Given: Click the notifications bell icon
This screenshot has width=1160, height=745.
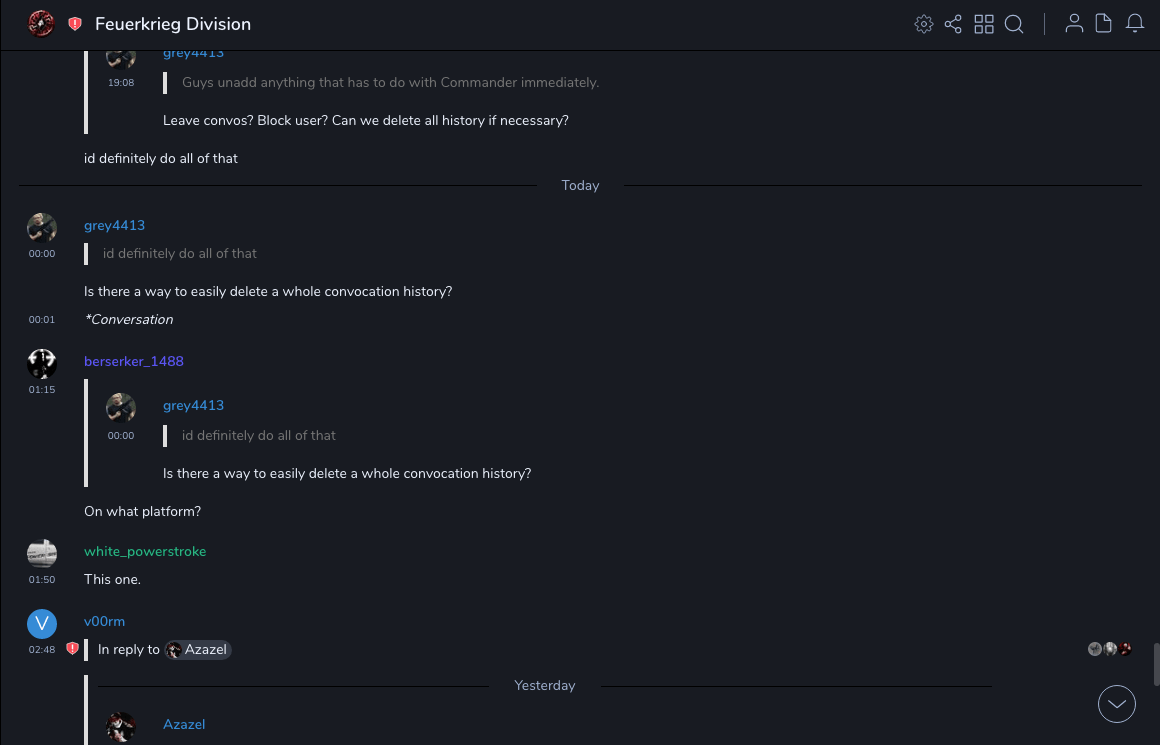Looking at the screenshot, I should pyautogui.click(x=1135, y=24).
